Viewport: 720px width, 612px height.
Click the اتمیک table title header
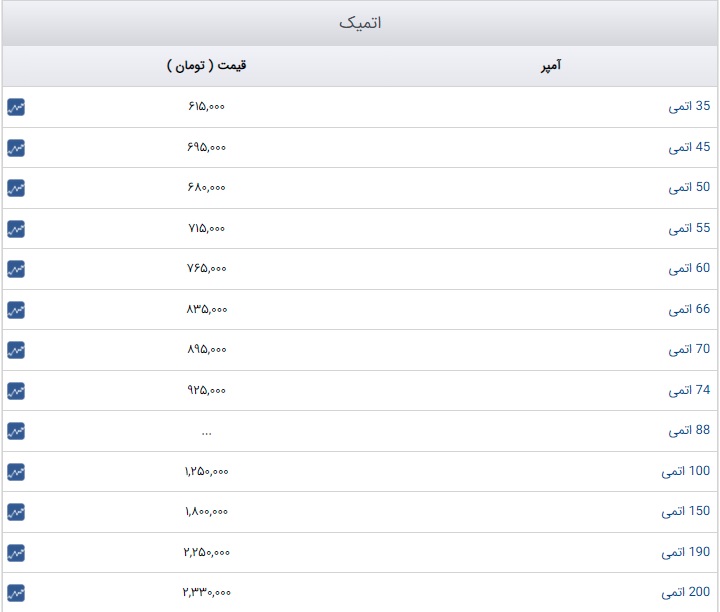pos(360,23)
